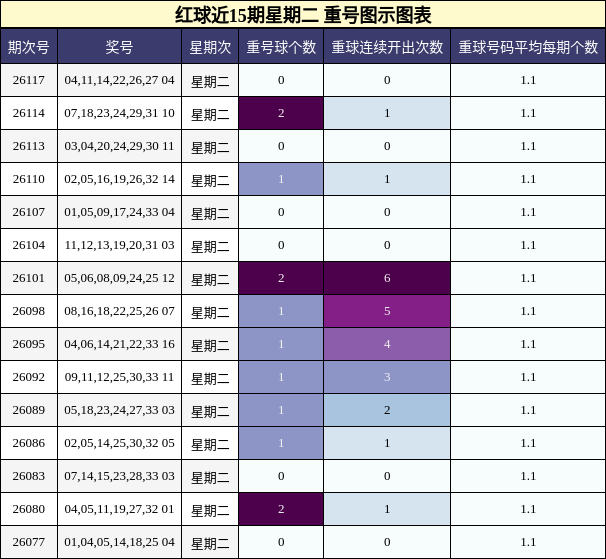Click consecutive count 1 in row 26114
Image resolution: width=606 pixels, height=559 pixels.
point(387,113)
